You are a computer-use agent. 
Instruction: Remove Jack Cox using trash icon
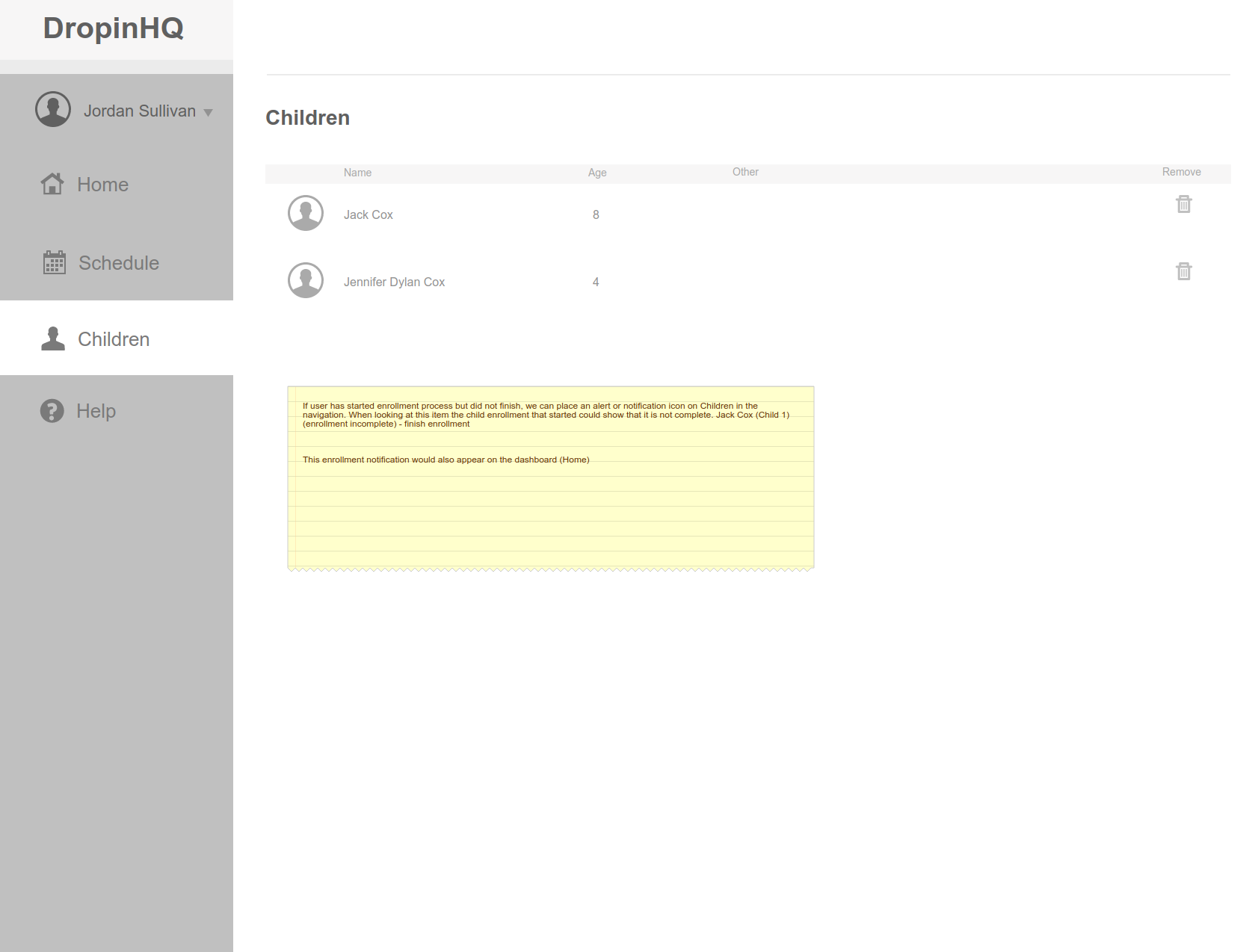coord(1184,204)
